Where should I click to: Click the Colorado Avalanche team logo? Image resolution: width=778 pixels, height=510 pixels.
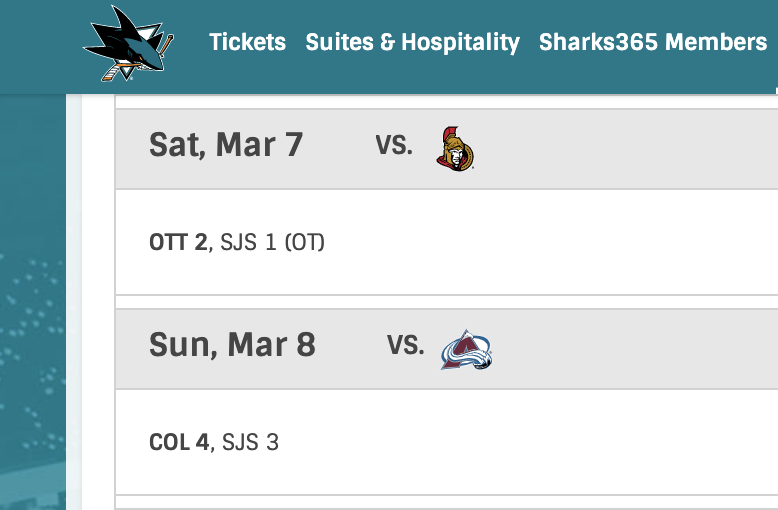pyautogui.click(x=466, y=349)
